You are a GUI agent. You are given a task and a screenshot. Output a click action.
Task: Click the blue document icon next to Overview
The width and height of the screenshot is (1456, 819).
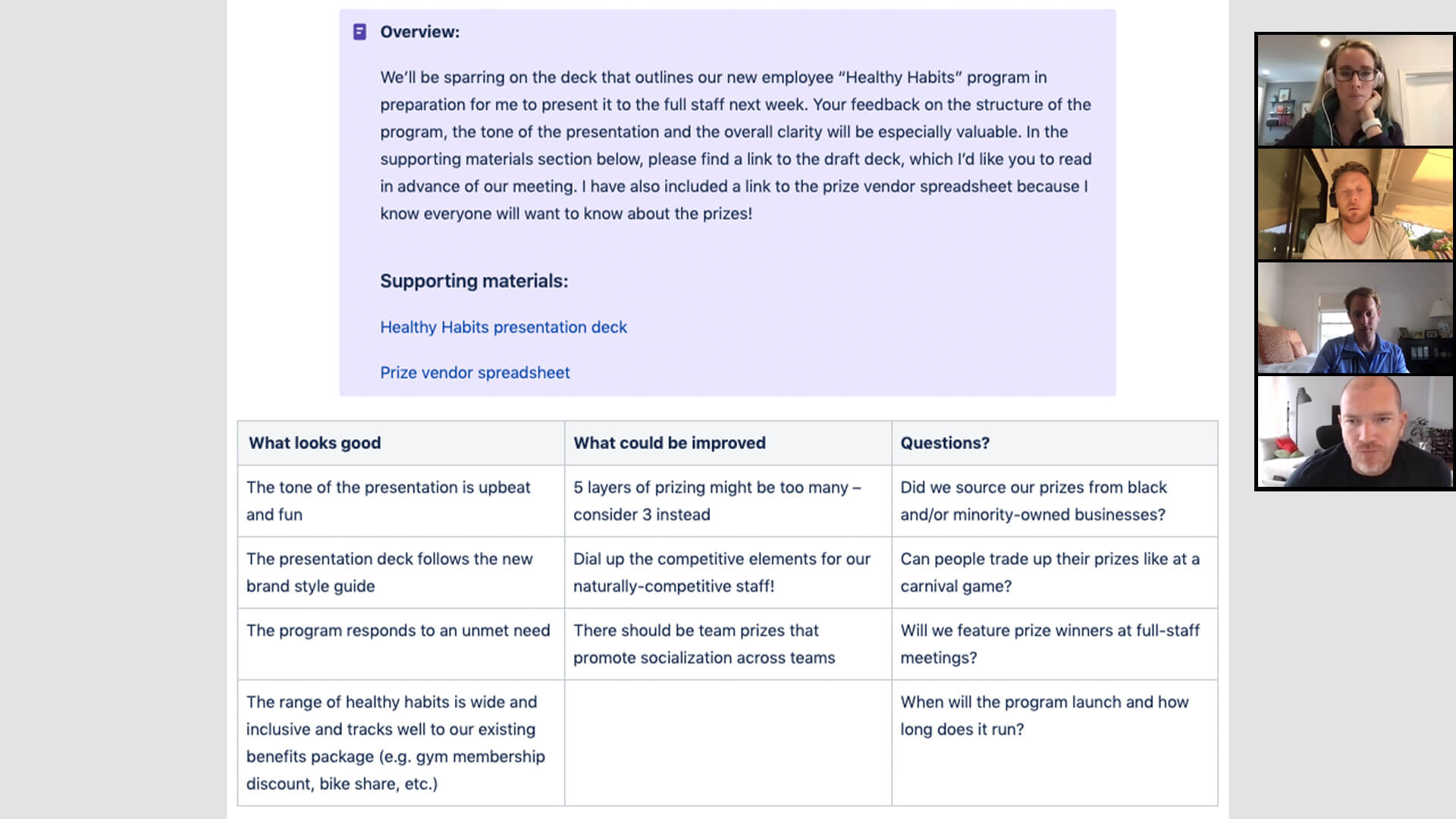click(360, 31)
